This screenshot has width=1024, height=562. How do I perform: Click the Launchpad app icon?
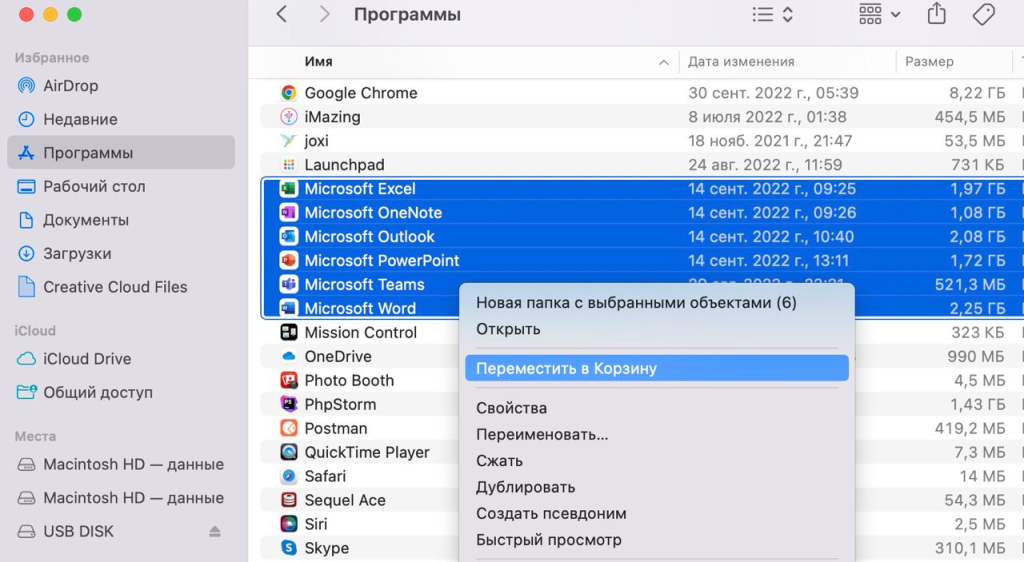click(289, 164)
